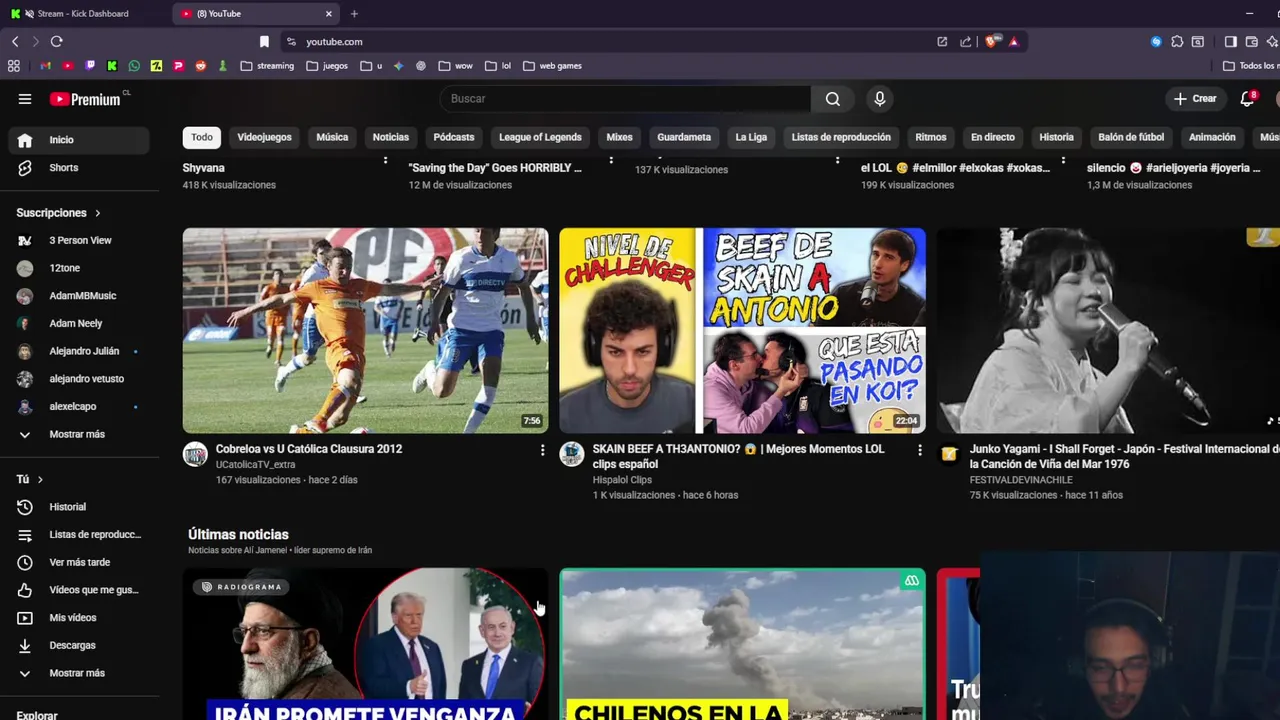
Task: Open Gmail bookmark icon
Action: pos(45,66)
